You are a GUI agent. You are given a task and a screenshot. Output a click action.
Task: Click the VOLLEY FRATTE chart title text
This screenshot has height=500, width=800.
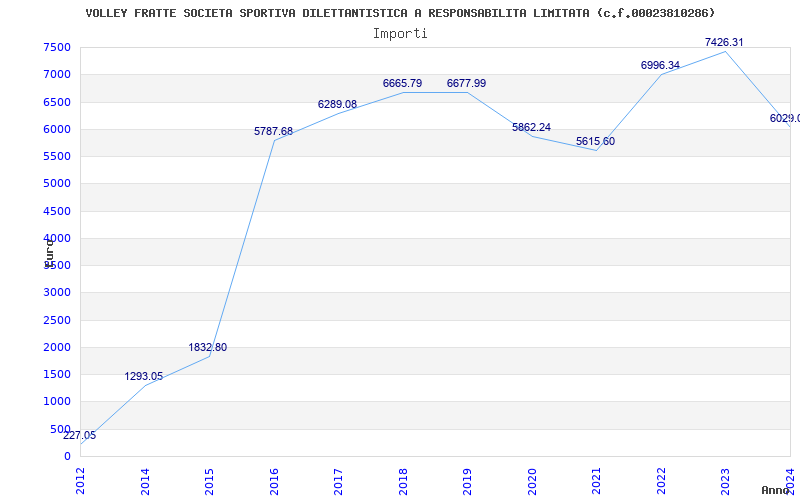(401, 13)
